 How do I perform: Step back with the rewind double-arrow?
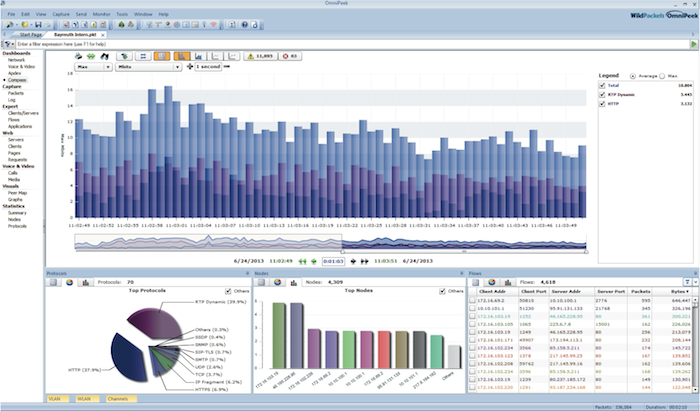[302, 262]
